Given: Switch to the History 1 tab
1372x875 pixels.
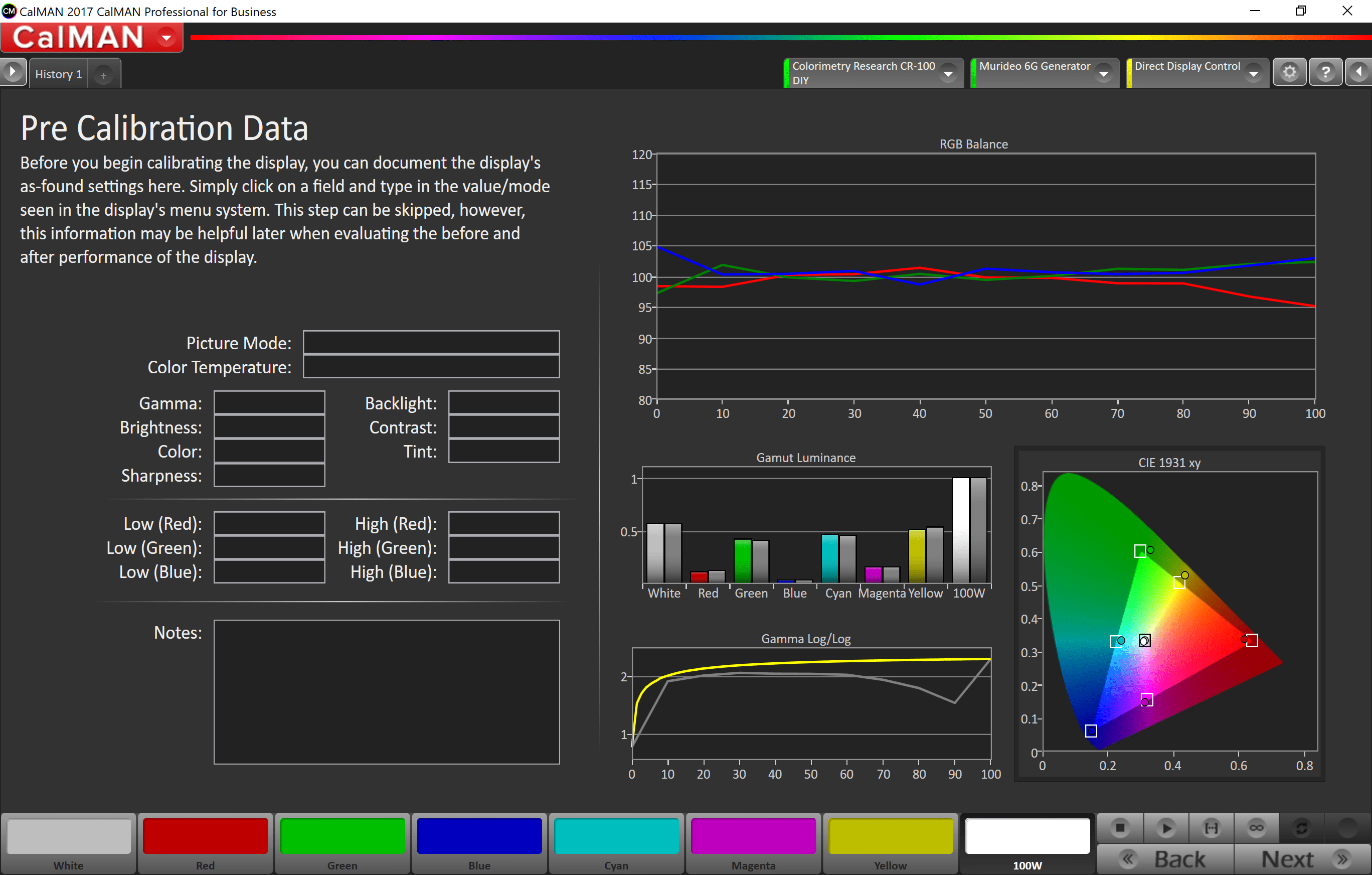Looking at the screenshot, I should point(58,74).
